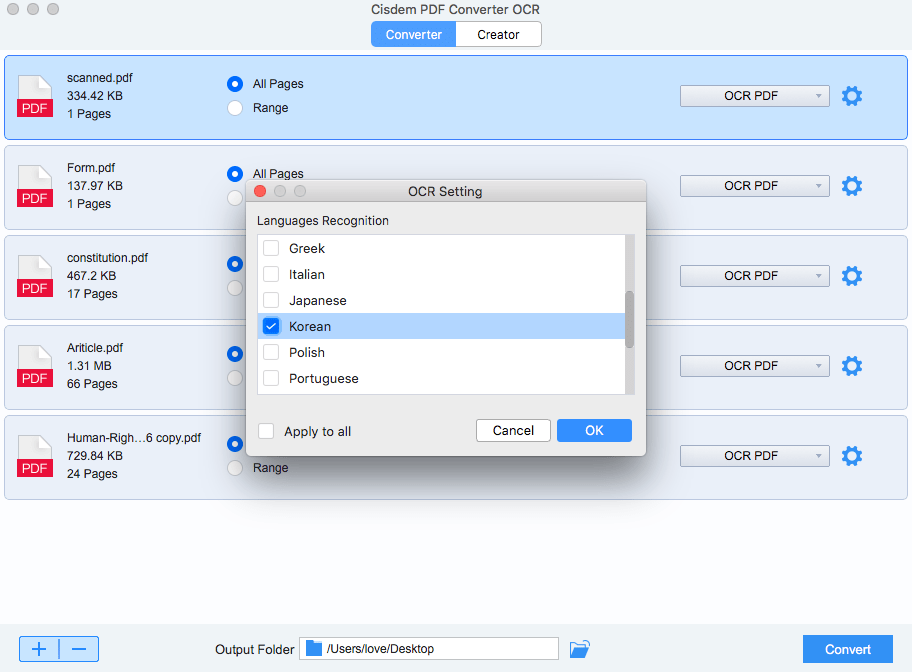Click the PDF icon of Human-Righ...6 copy.pdf
Screen dimensions: 912x672
[x=35, y=457]
